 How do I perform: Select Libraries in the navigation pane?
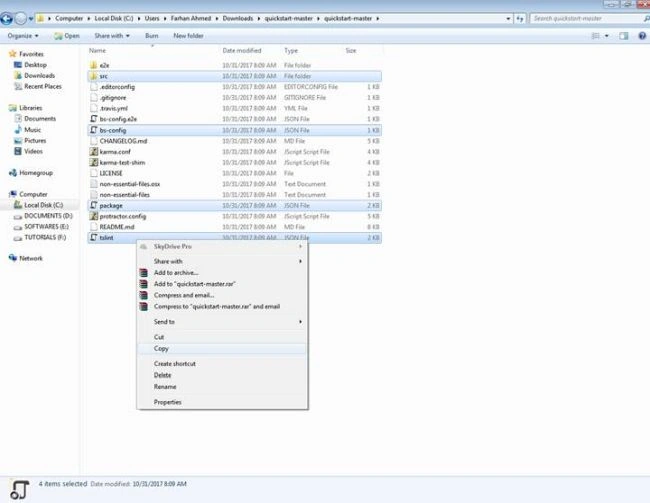30,108
